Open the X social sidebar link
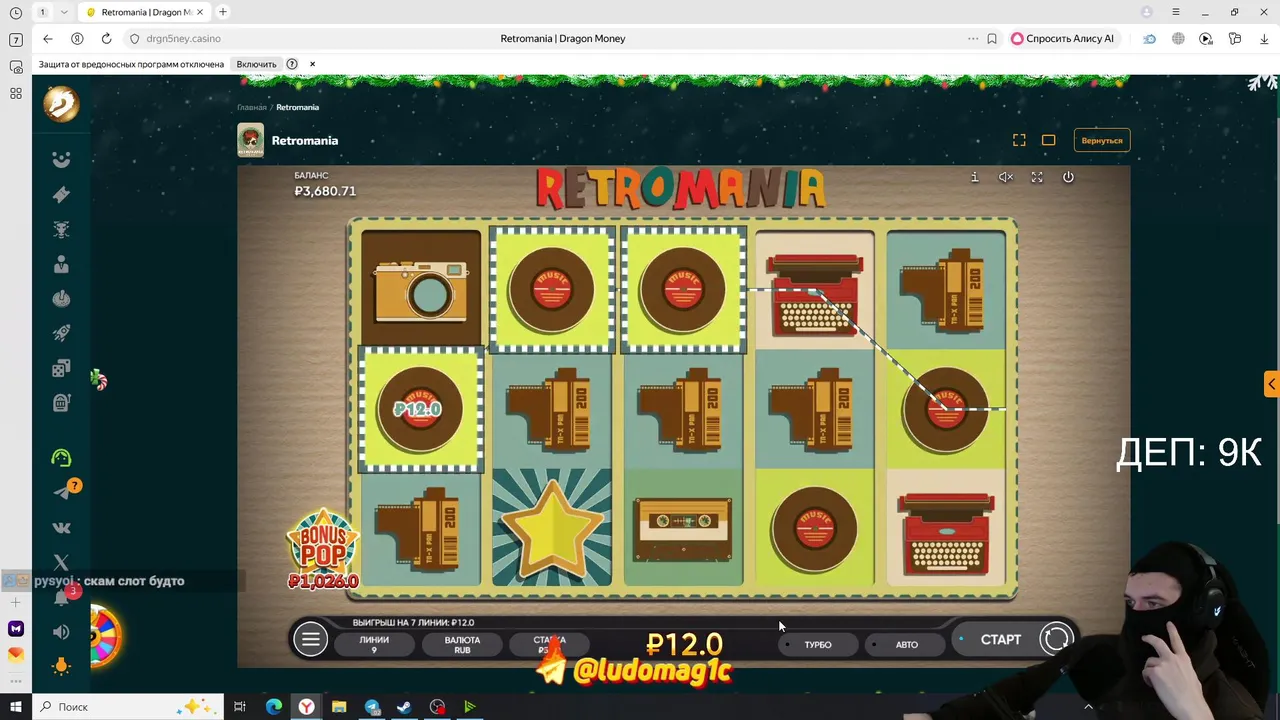Viewport: 1280px width, 720px height. pos(61,562)
